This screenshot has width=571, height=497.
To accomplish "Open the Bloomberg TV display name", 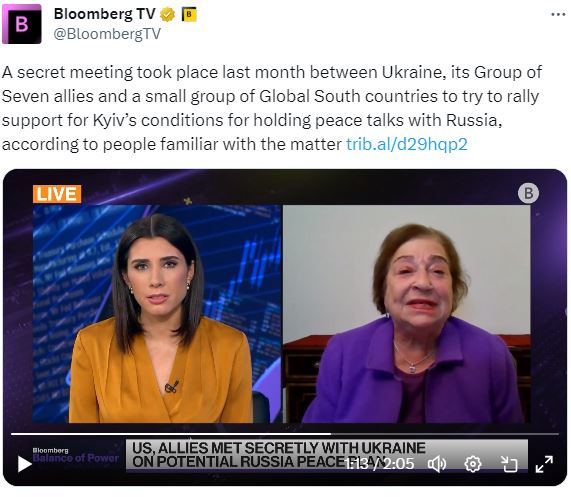I will click(105, 14).
